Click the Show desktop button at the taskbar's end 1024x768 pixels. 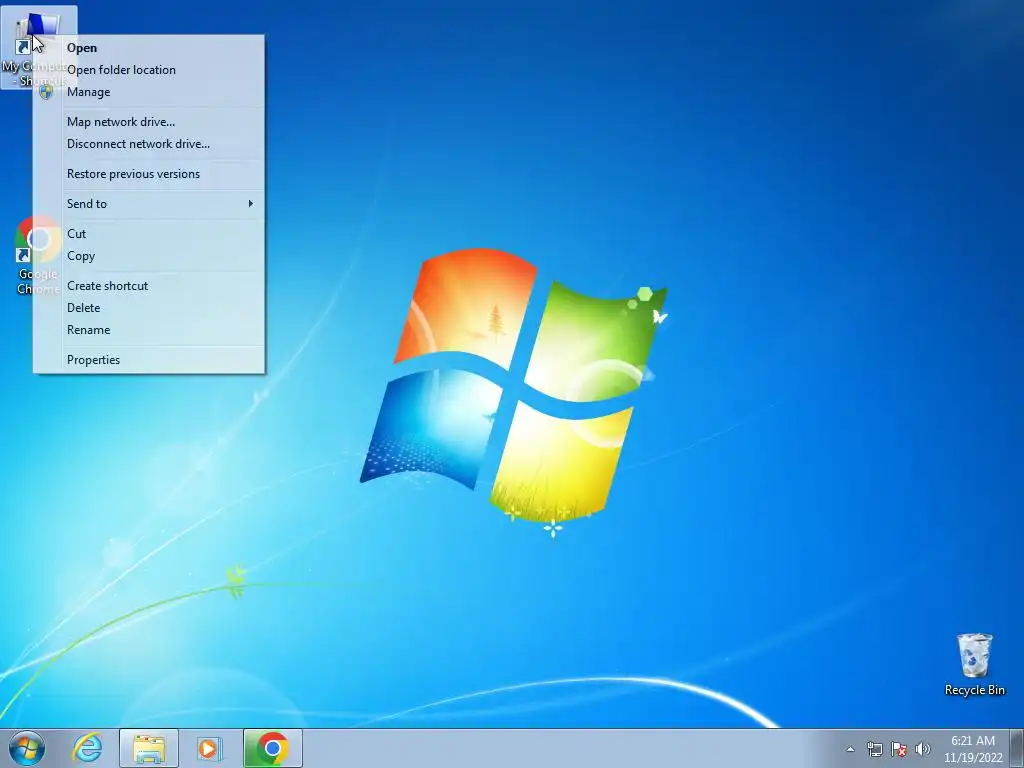point(1017,748)
